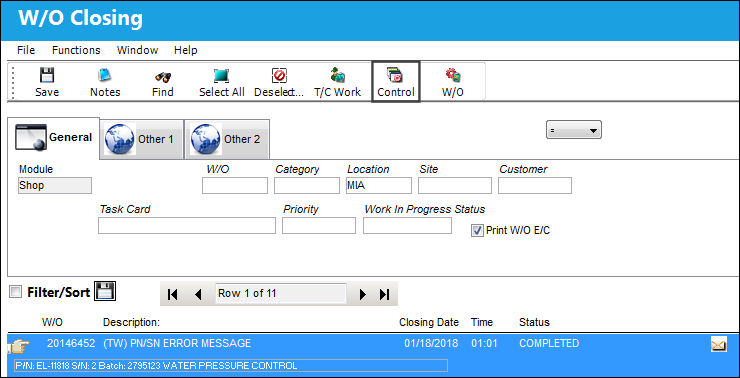Switch to the Other 1 tab
Image resolution: width=740 pixels, height=378 pixels.
tap(142, 139)
